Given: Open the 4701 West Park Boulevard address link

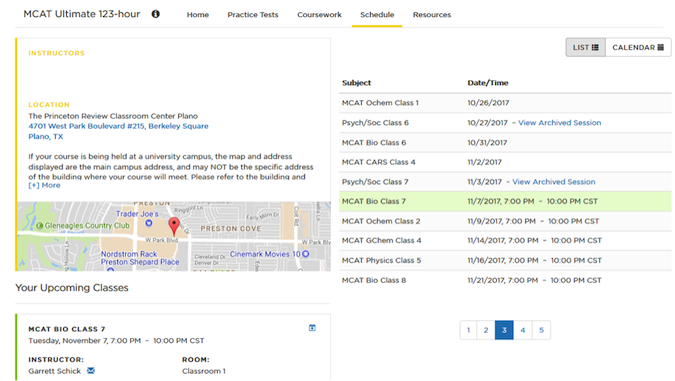Looking at the screenshot, I should tap(118, 126).
